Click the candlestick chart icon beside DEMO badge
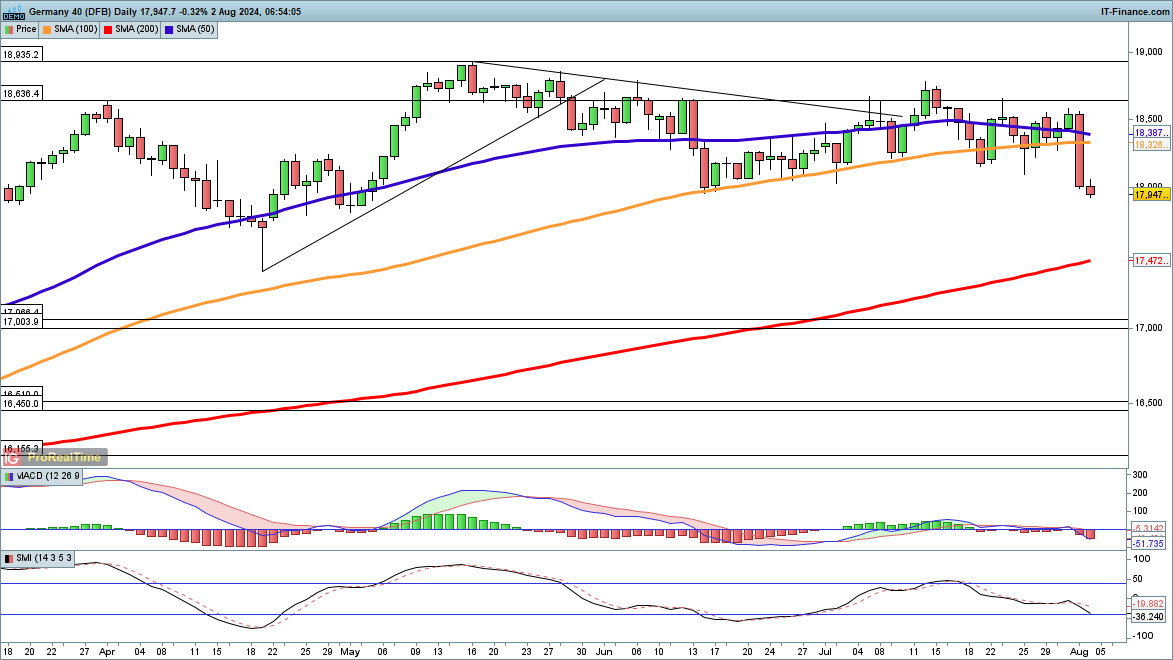 15,8
